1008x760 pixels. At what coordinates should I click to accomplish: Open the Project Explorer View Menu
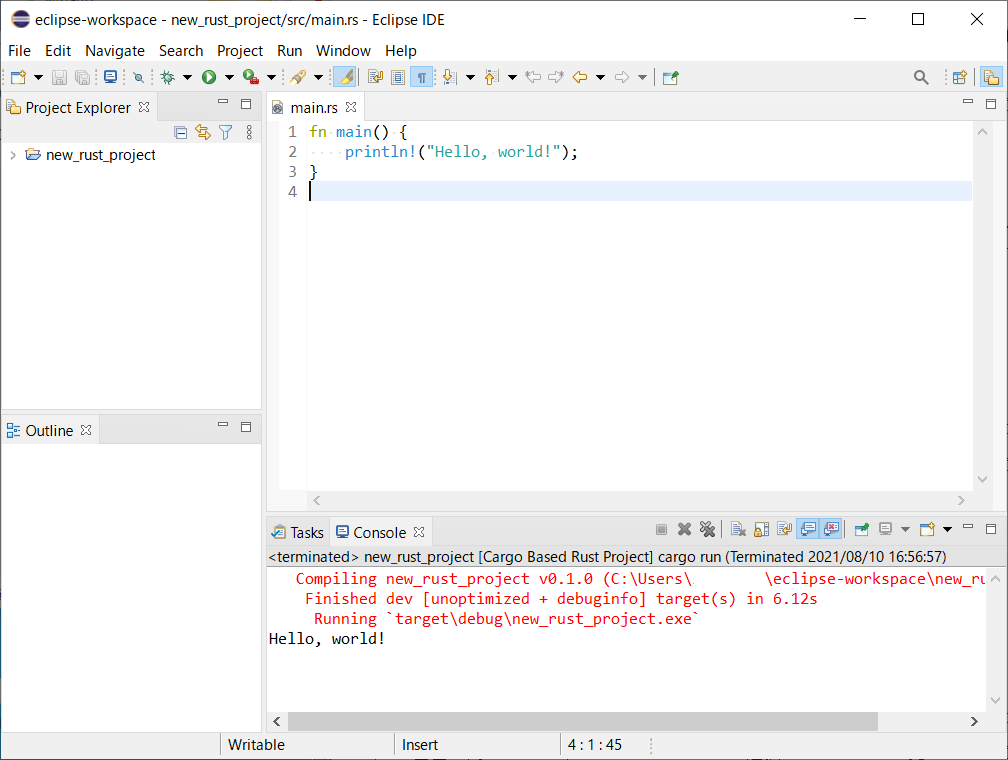click(x=249, y=132)
